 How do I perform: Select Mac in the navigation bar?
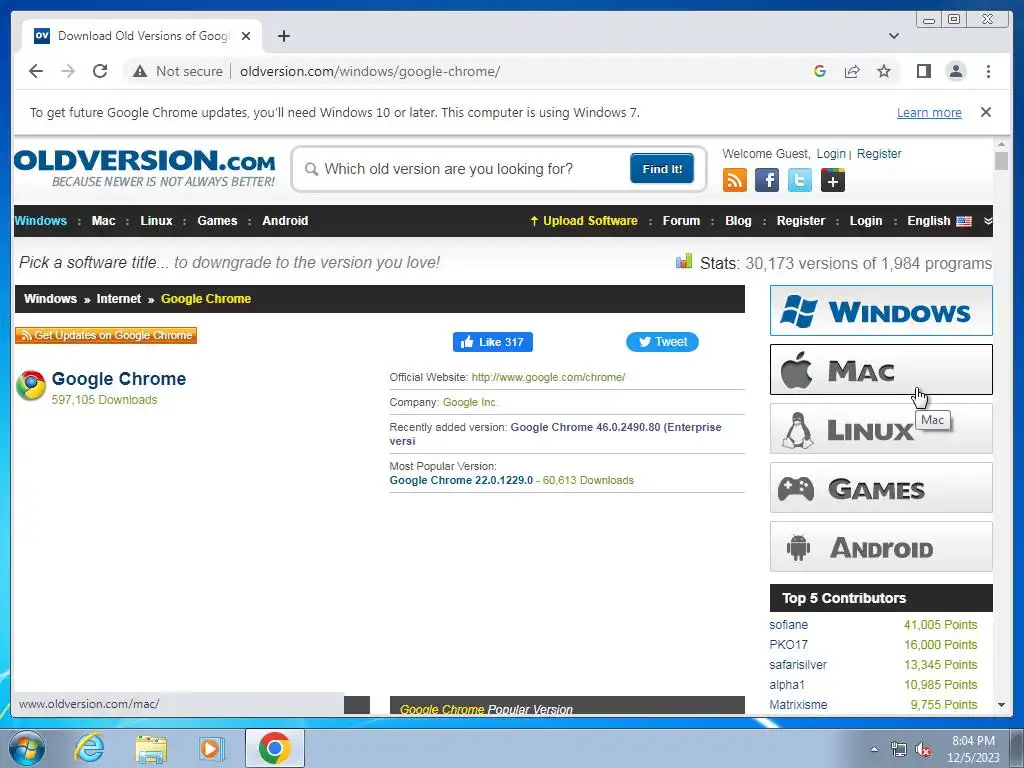point(103,221)
